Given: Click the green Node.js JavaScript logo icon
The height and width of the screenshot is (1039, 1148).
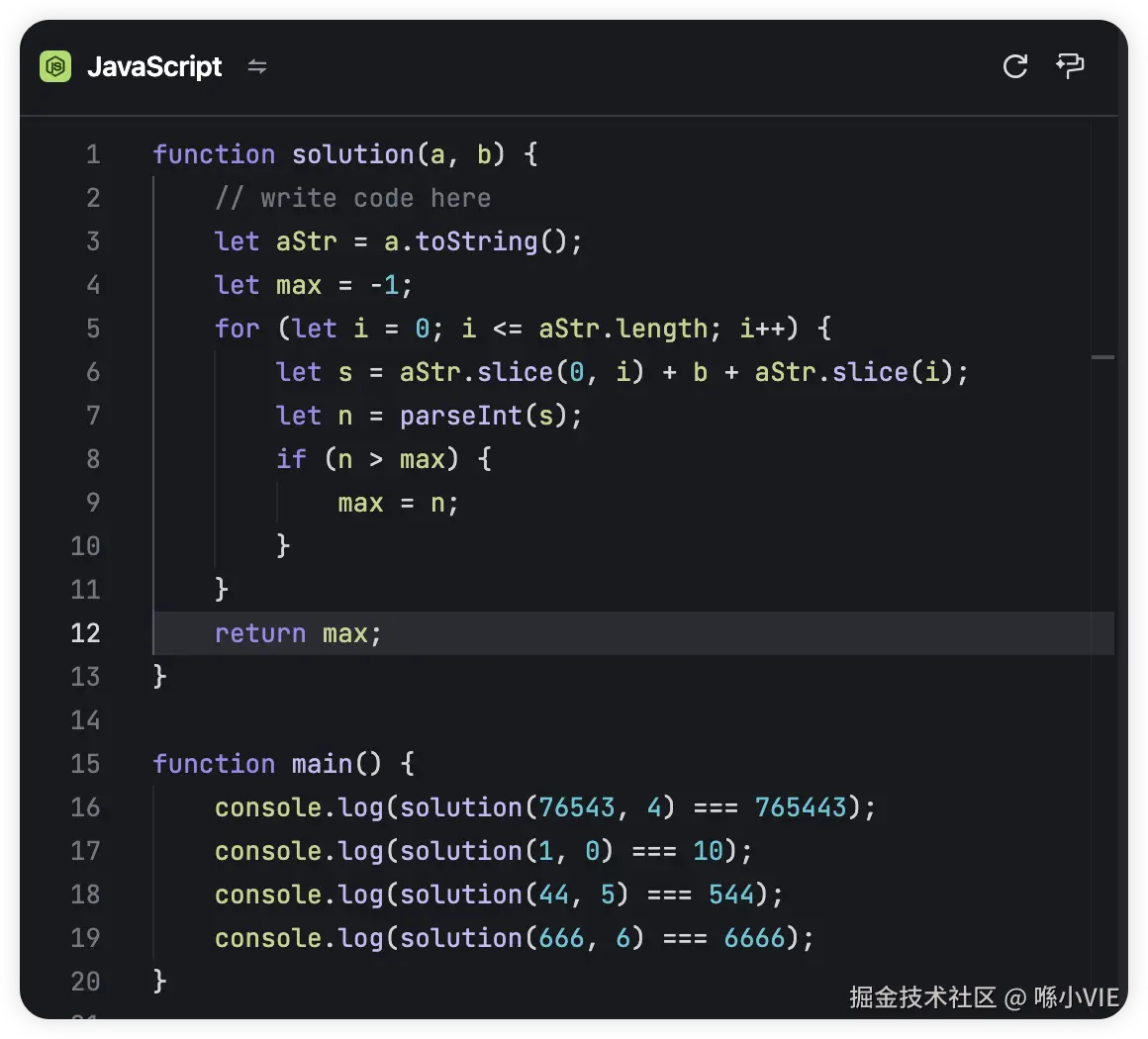Looking at the screenshot, I should click(55, 66).
